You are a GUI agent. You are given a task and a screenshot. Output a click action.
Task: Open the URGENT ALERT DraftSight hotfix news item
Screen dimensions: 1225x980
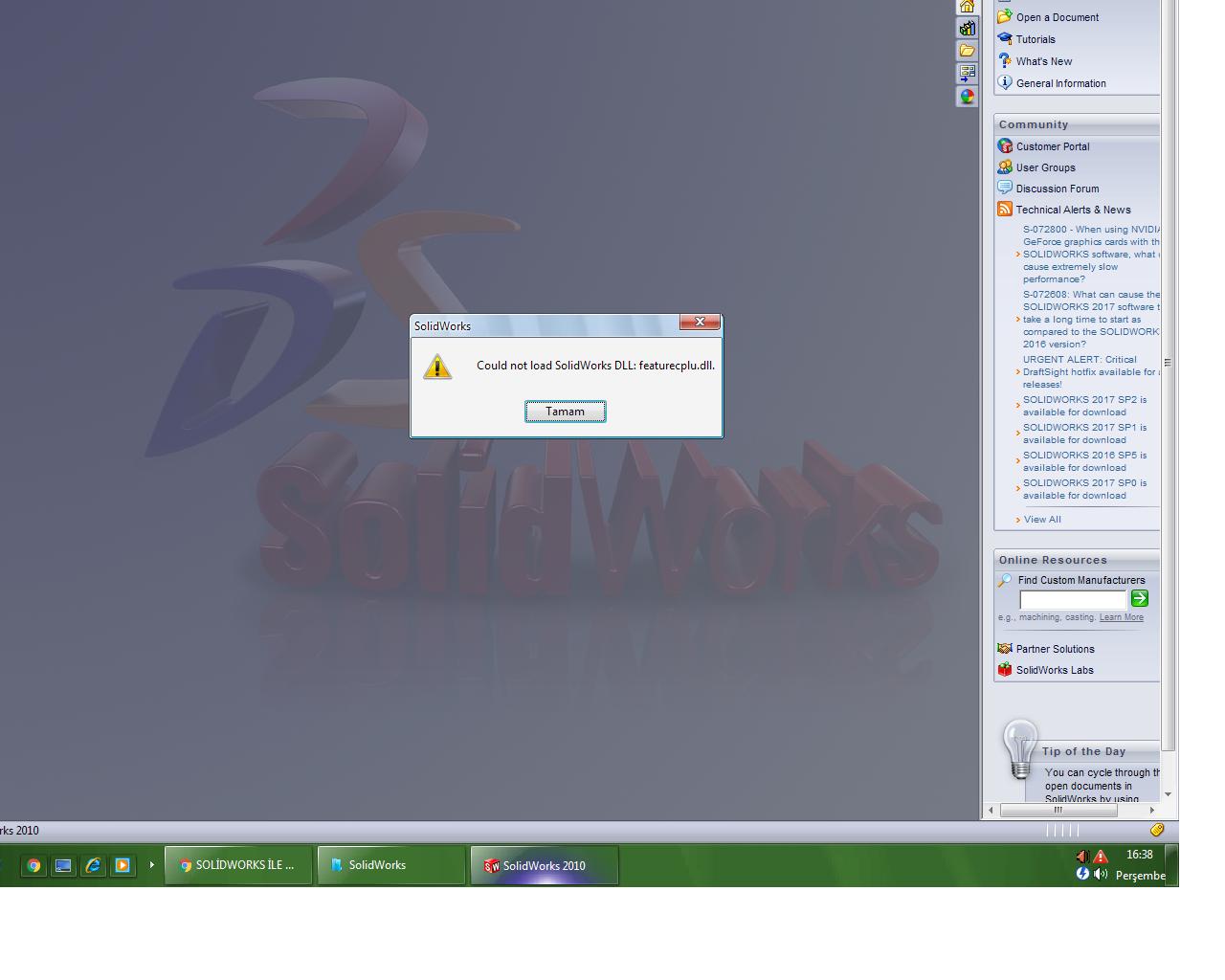tap(1091, 372)
